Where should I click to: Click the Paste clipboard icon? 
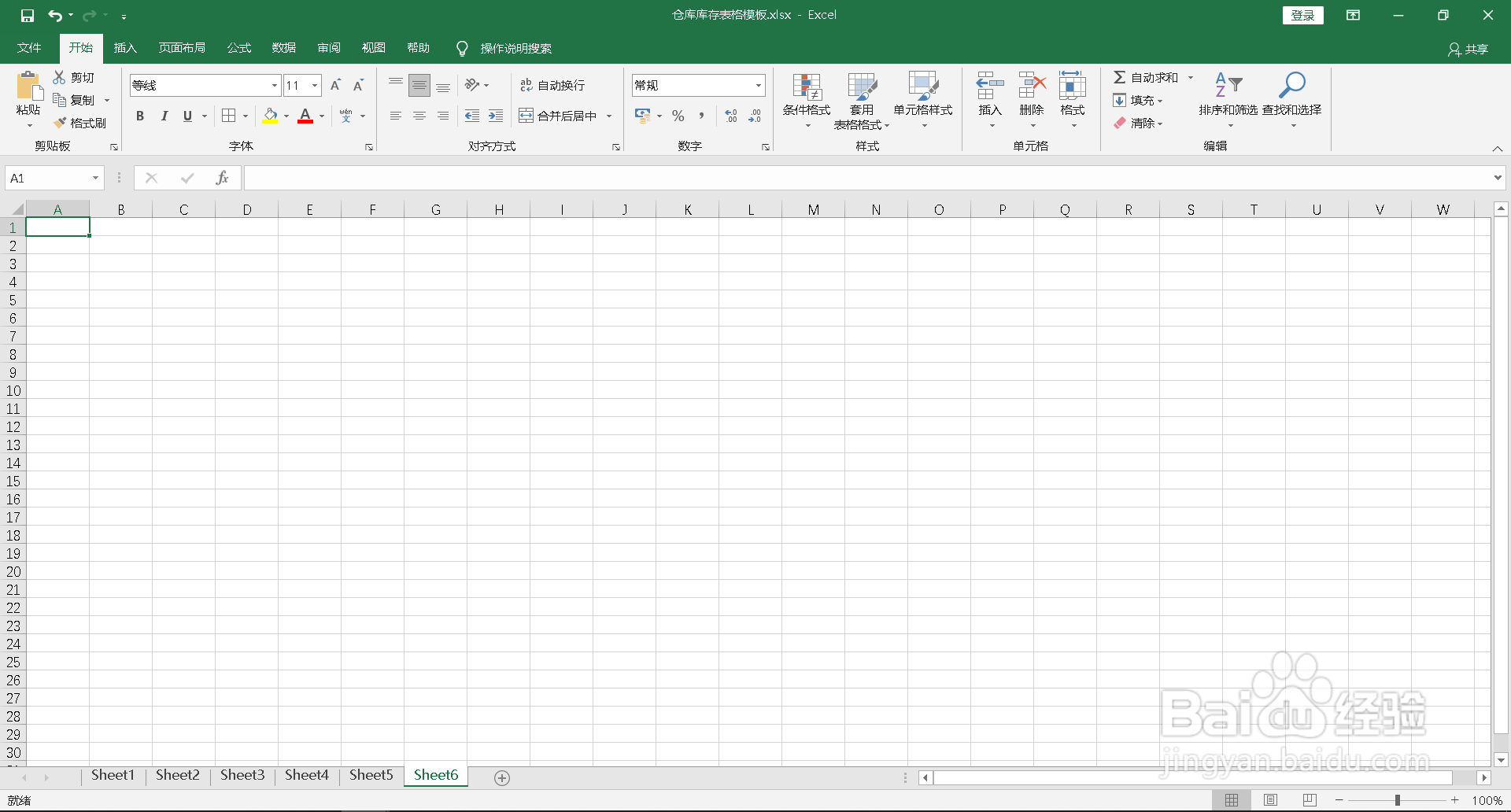click(29, 87)
